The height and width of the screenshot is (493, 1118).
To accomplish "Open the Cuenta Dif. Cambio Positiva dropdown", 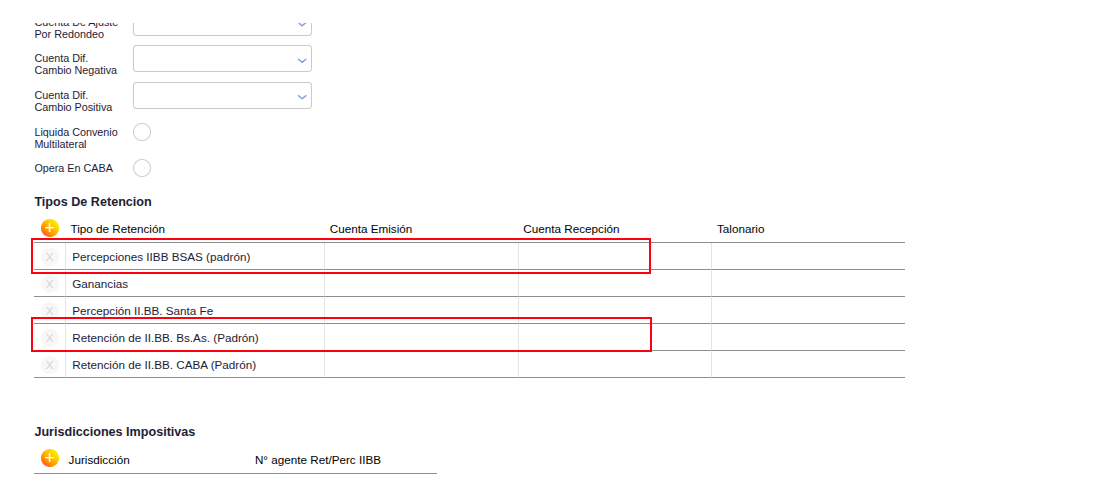I will point(222,96).
